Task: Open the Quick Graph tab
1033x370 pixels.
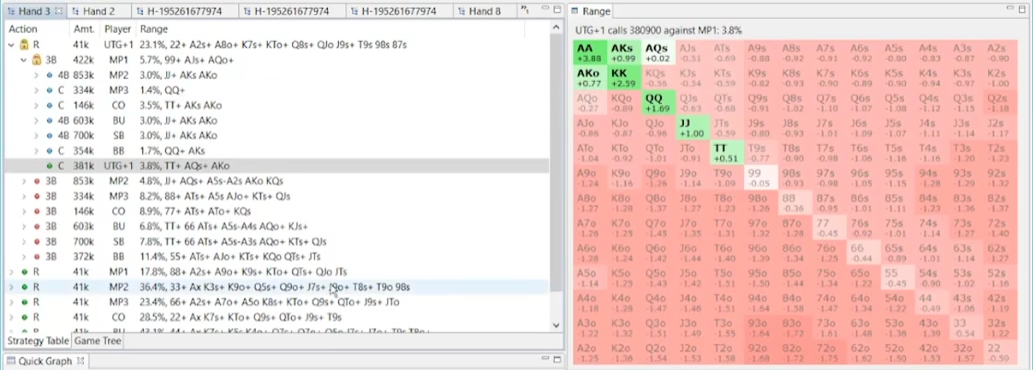Action: pos(46,361)
